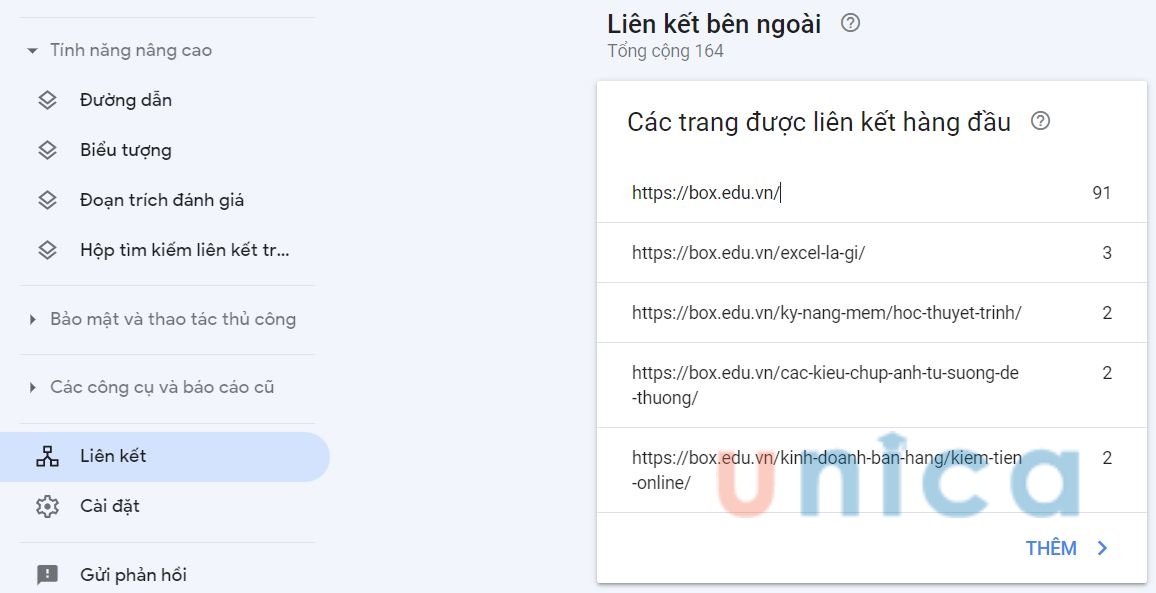The height and width of the screenshot is (593, 1156).
Task: Click the THÊM link
Action: [1051, 548]
